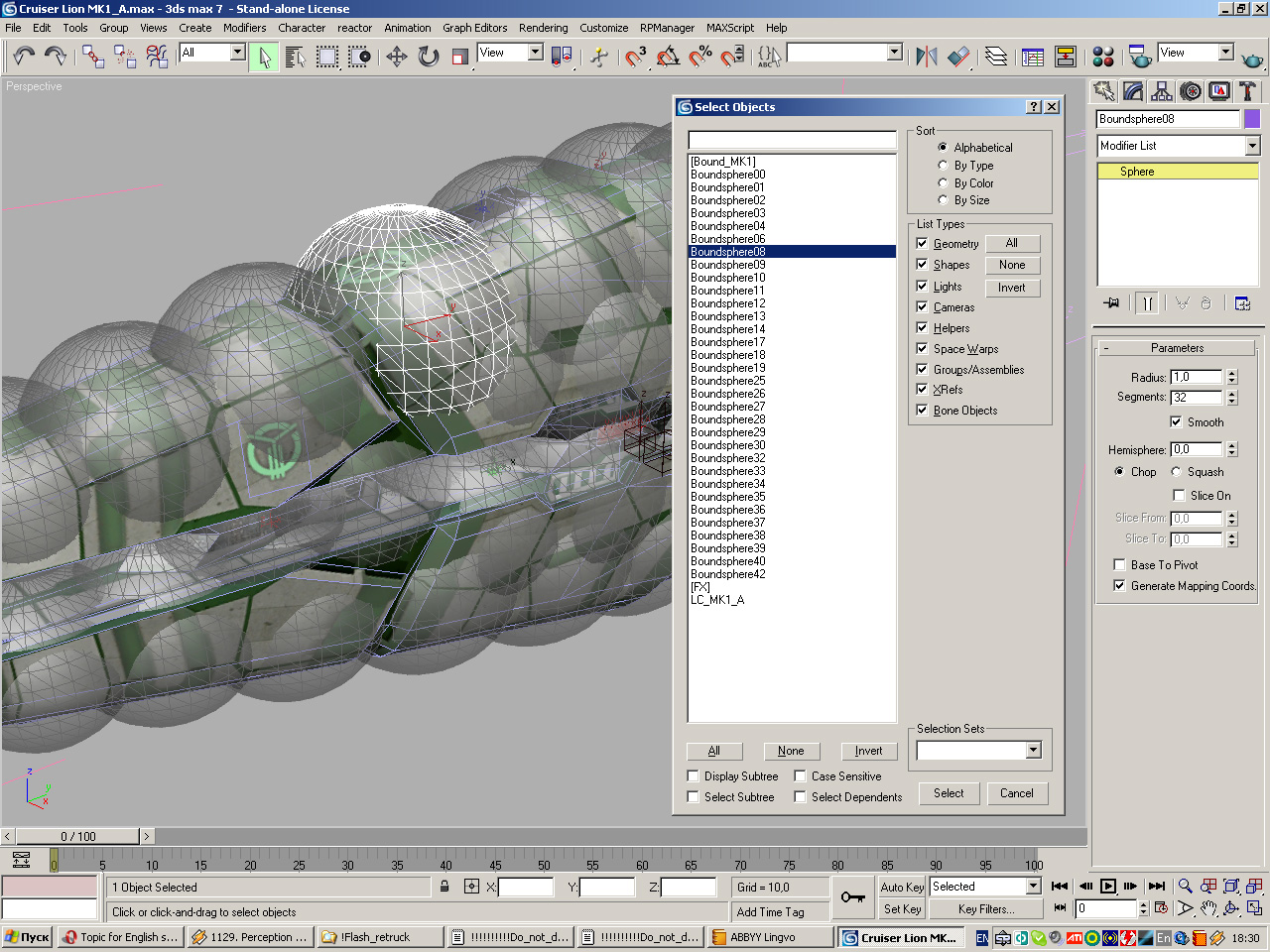Open the Selection Sets dropdown in dialog
This screenshot has width=1270, height=952.
tap(1033, 751)
